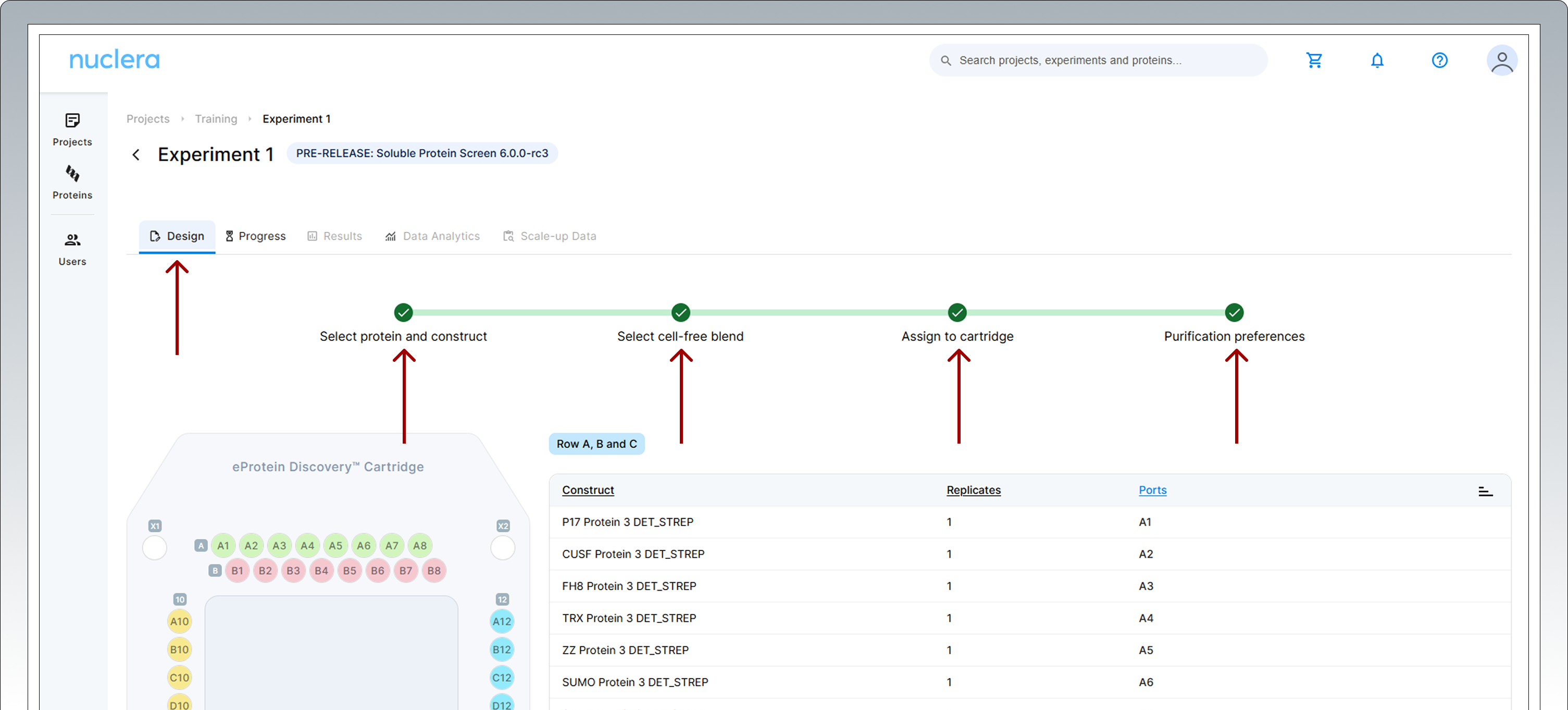
Task: Open the Purification preferences step
Action: [1234, 323]
